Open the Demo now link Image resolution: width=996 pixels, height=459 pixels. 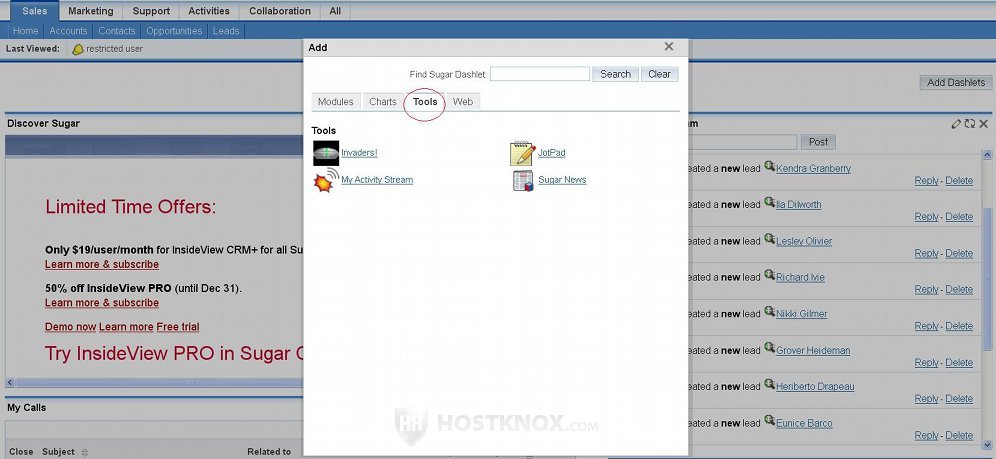(71, 327)
